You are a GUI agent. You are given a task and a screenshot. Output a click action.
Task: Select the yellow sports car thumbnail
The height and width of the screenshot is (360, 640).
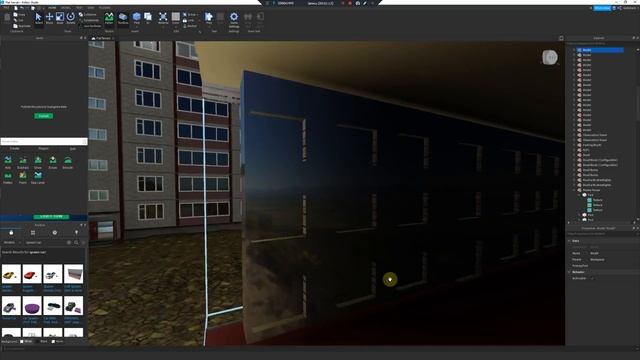(11, 274)
